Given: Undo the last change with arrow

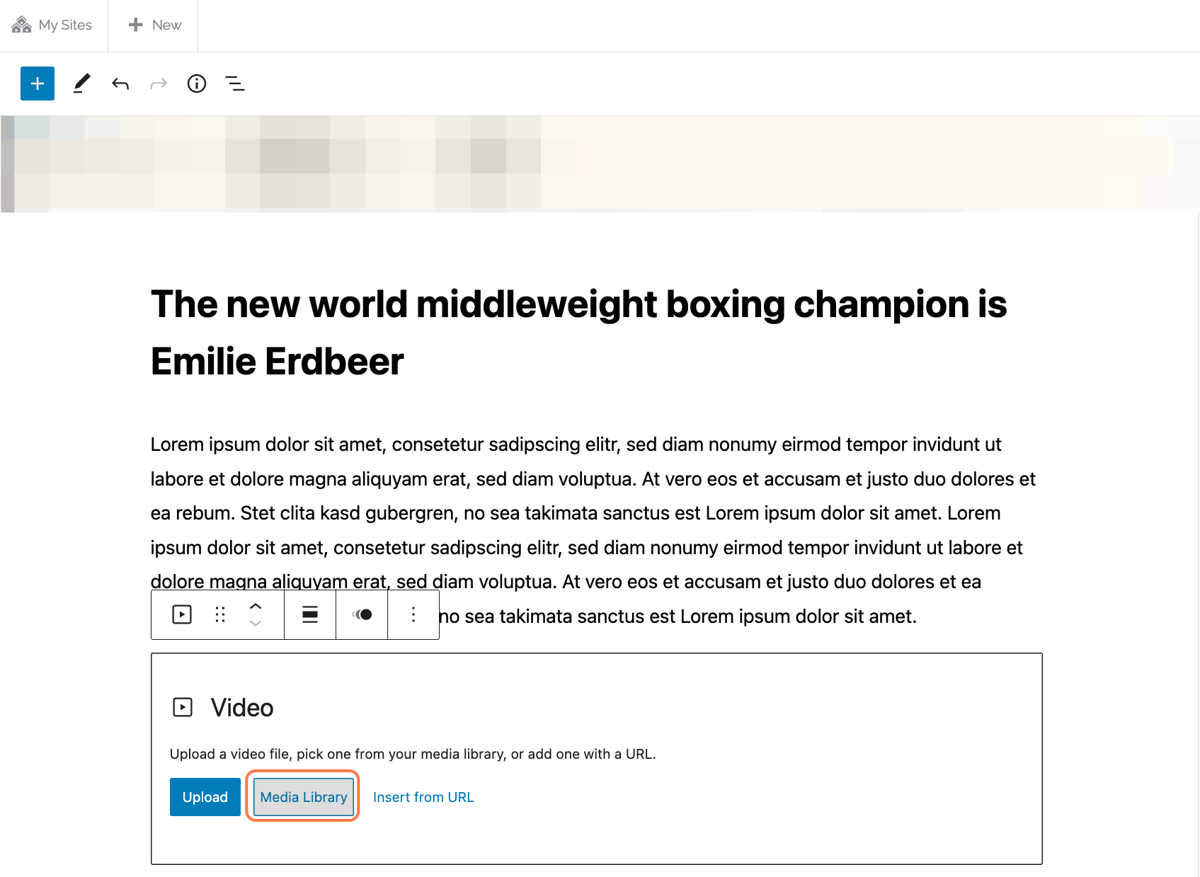Looking at the screenshot, I should [x=120, y=84].
